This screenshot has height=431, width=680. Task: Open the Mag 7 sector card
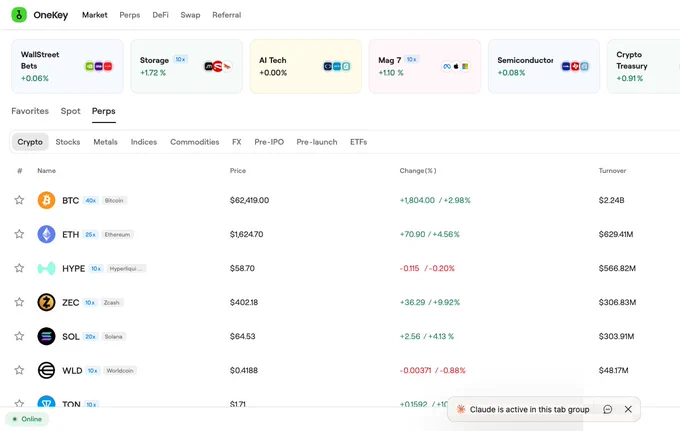[425, 66]
